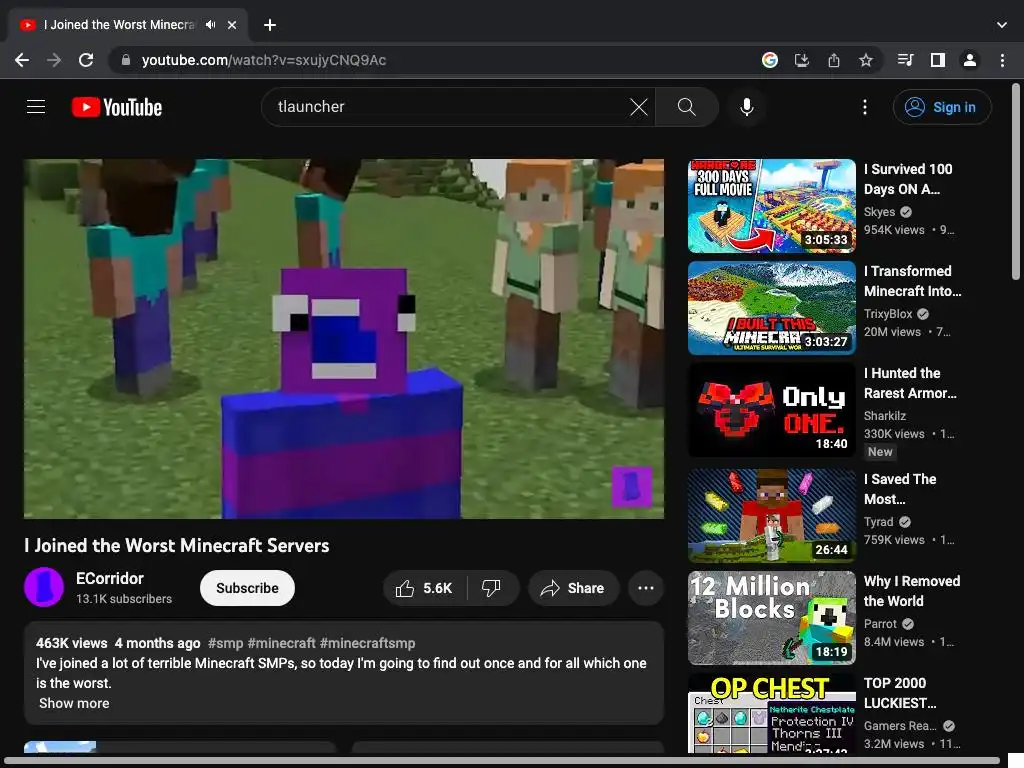
Task: Open I Saved The Most thumbnail
Action: 771,516
